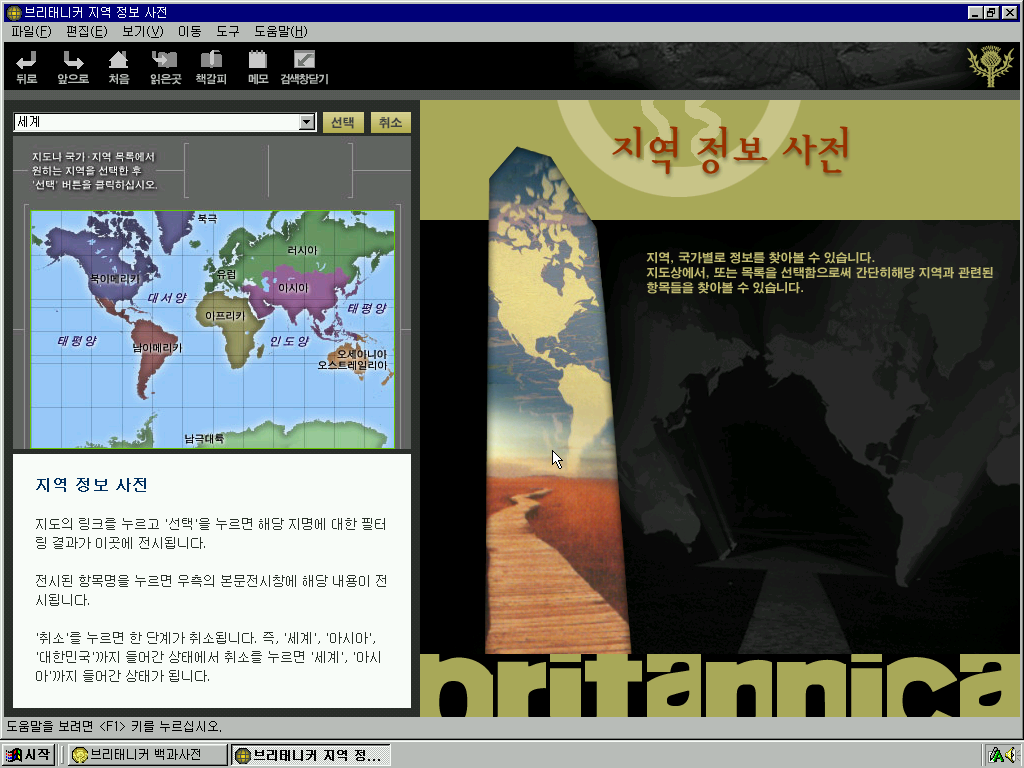Click the IME language indicator in system tray
The height and width of the screenshot is (768, 1024).
point(997,756)
